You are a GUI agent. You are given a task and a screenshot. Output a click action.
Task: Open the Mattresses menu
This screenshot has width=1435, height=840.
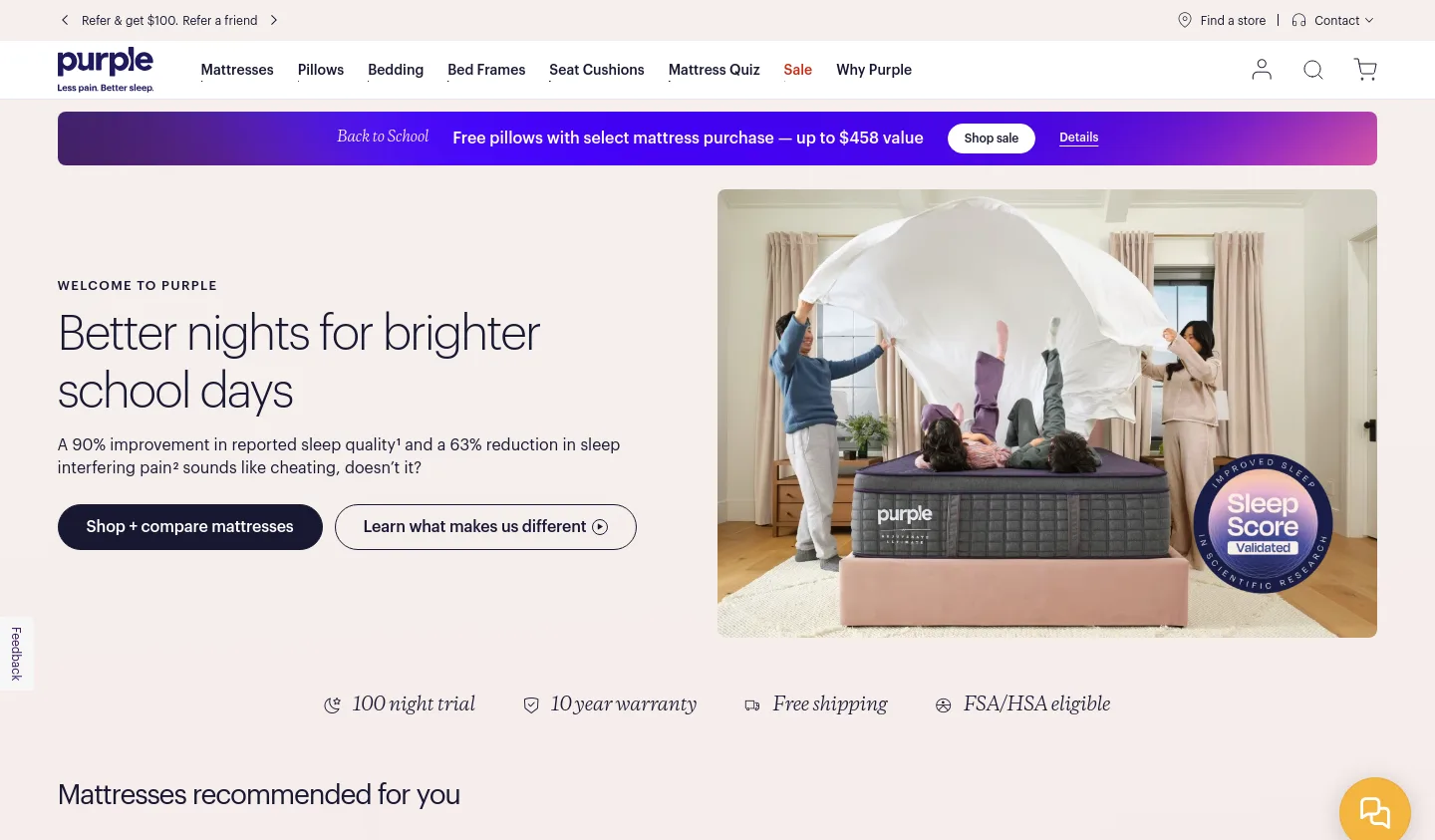pyautogui.click(x=237, y=70)
